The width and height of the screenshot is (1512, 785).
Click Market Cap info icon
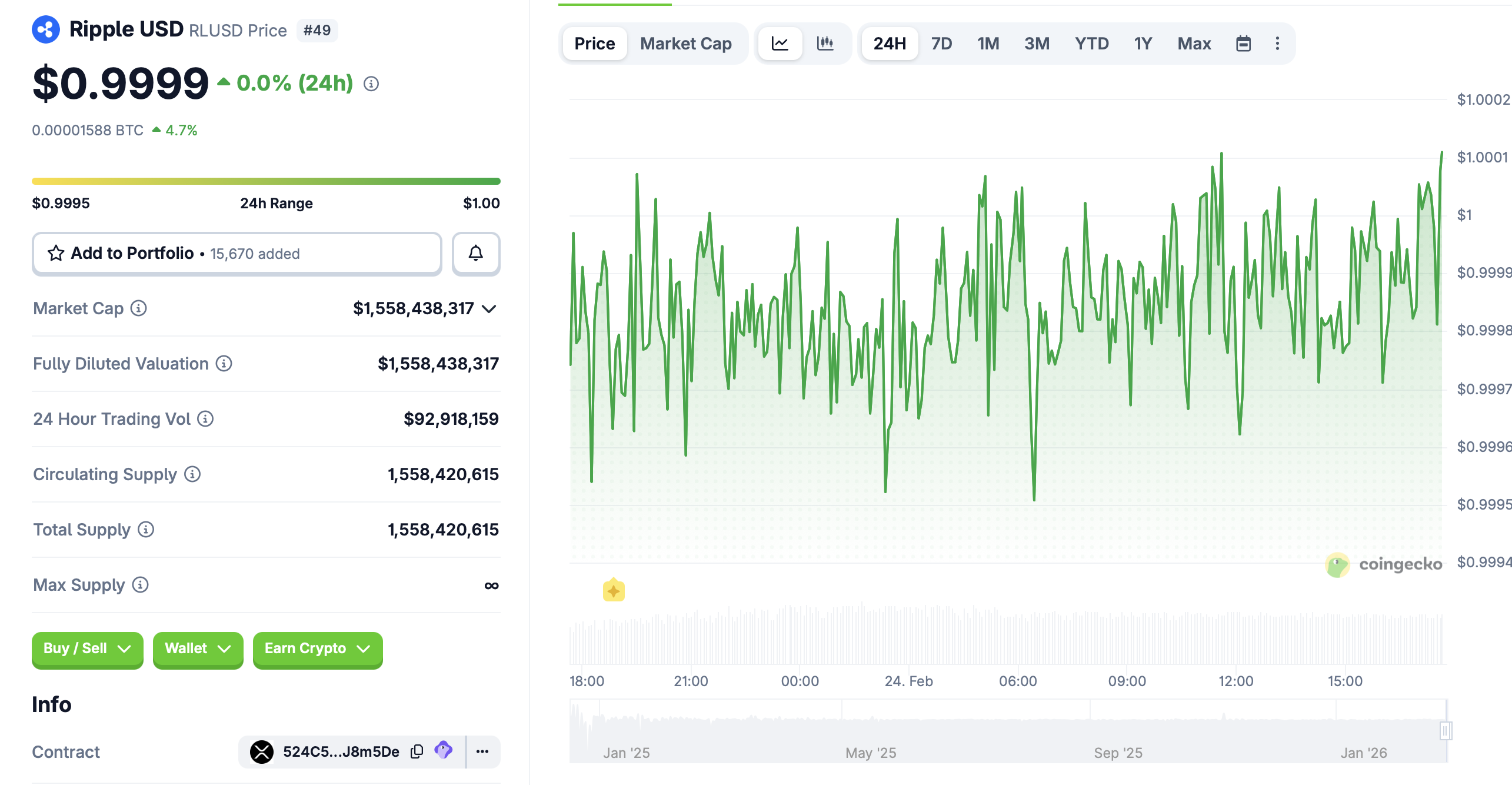(x=139, y=308)
